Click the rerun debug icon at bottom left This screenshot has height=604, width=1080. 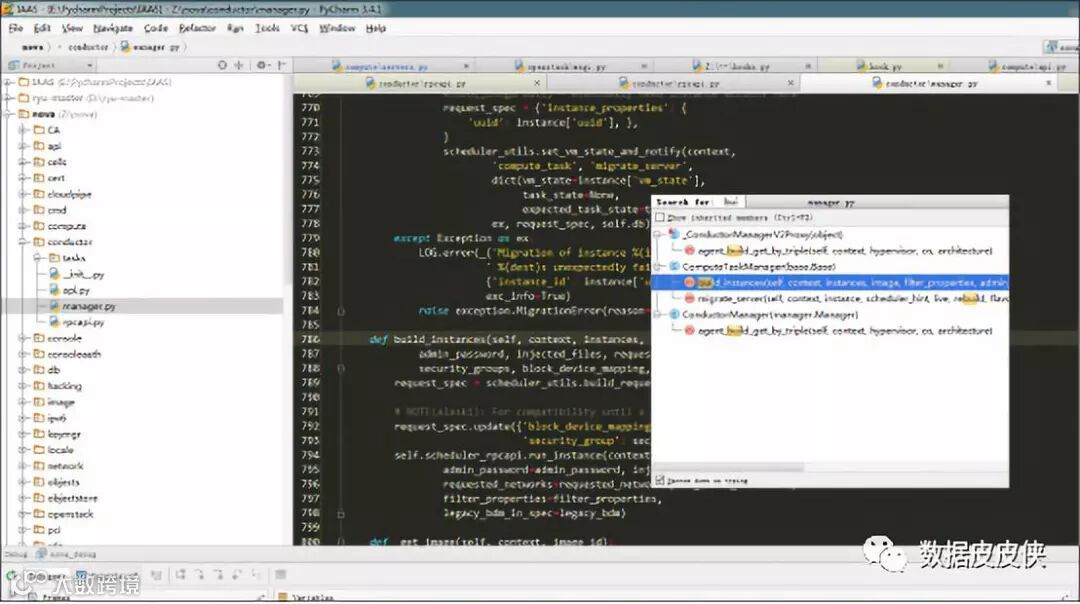pos(11,575)
